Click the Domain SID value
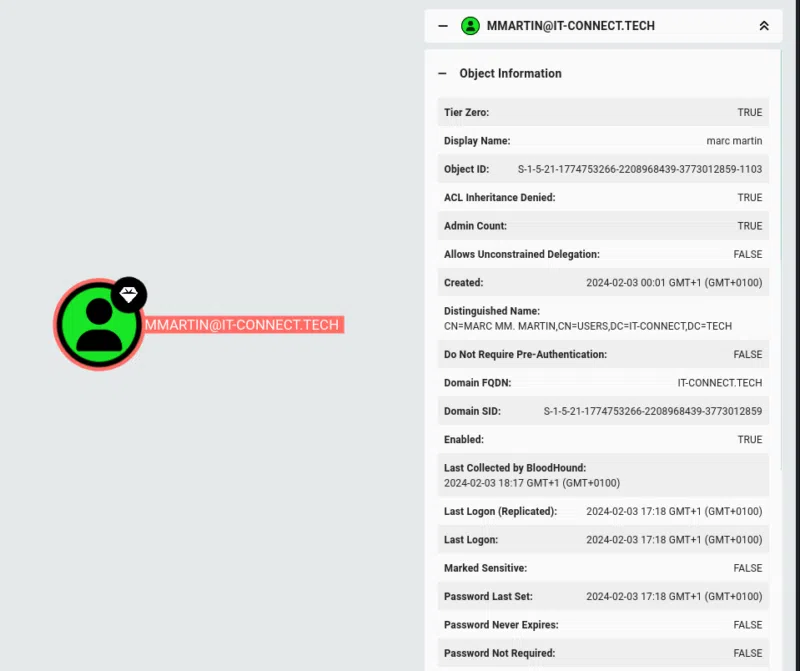This screenshot has width=800, height=671. (x=653, y=411)
